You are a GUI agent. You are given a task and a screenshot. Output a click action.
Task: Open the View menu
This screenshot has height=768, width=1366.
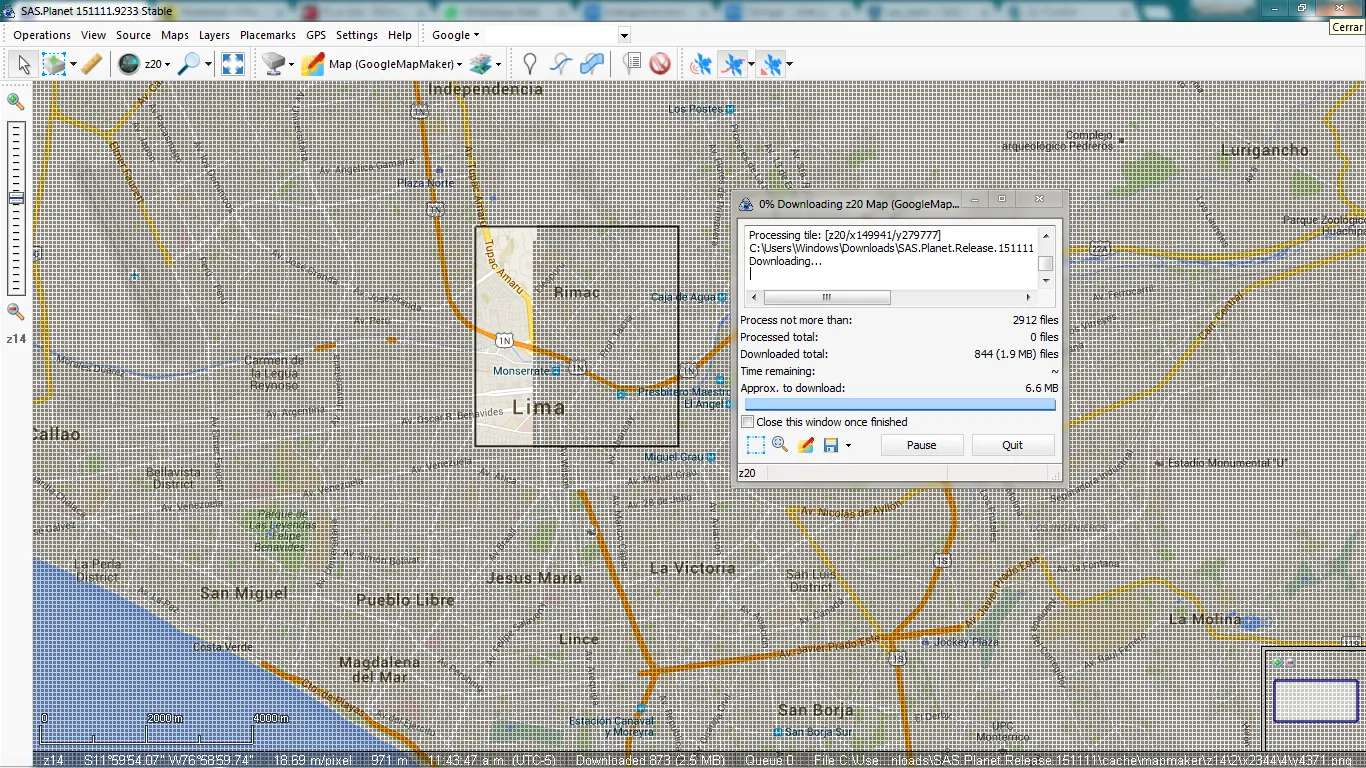click(x=93, y=35)
